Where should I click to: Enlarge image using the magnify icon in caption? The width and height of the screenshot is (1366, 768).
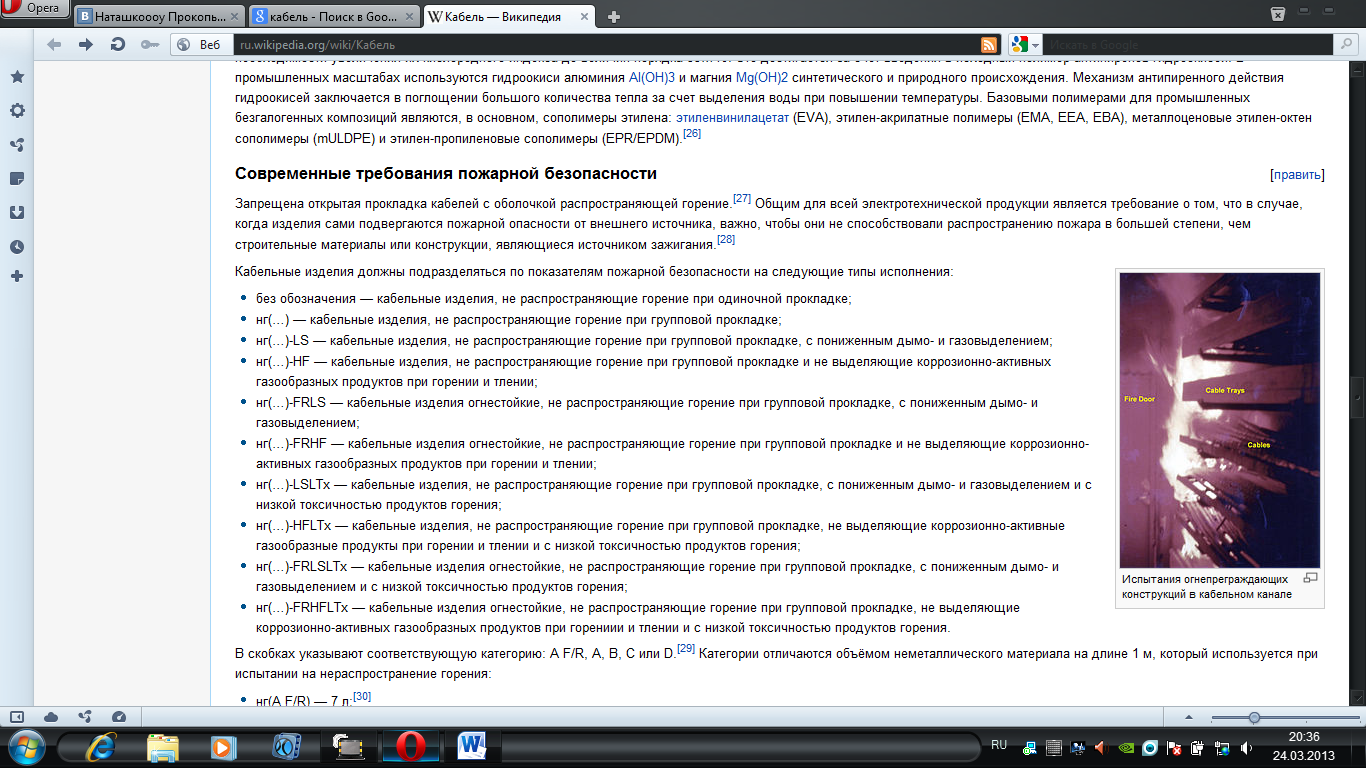click(x=1311, y=577)
